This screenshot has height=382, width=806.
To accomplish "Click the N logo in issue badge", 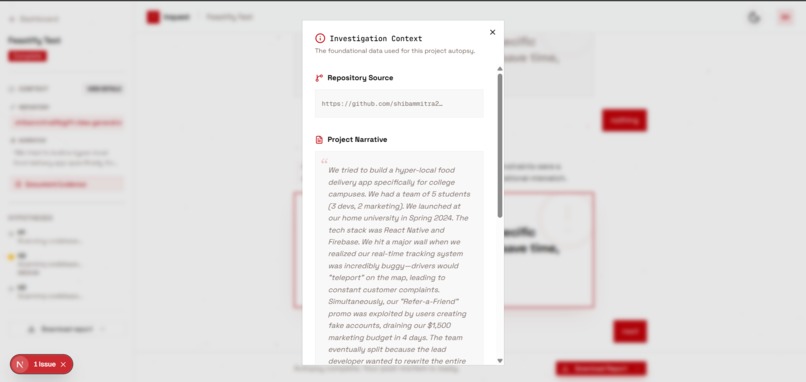I will 20,365.
